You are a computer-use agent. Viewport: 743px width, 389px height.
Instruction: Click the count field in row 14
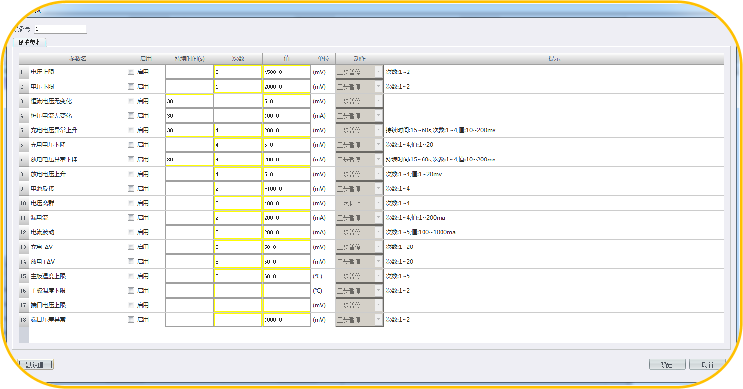[238, 262]
